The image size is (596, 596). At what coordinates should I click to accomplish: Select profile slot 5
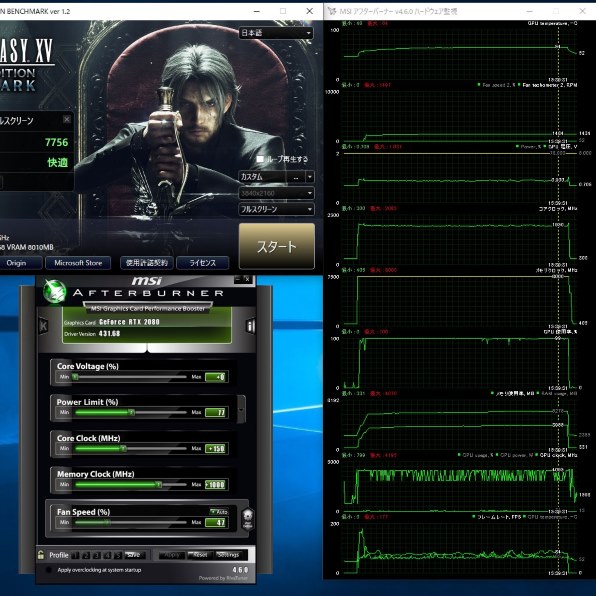point(118,555)
